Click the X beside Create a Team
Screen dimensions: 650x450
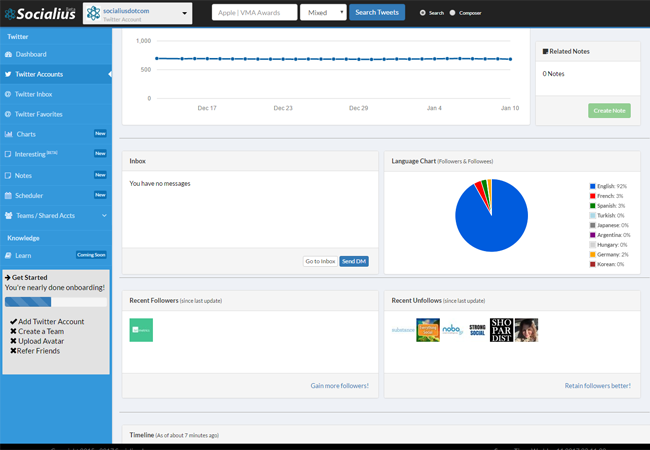[13, 331]
